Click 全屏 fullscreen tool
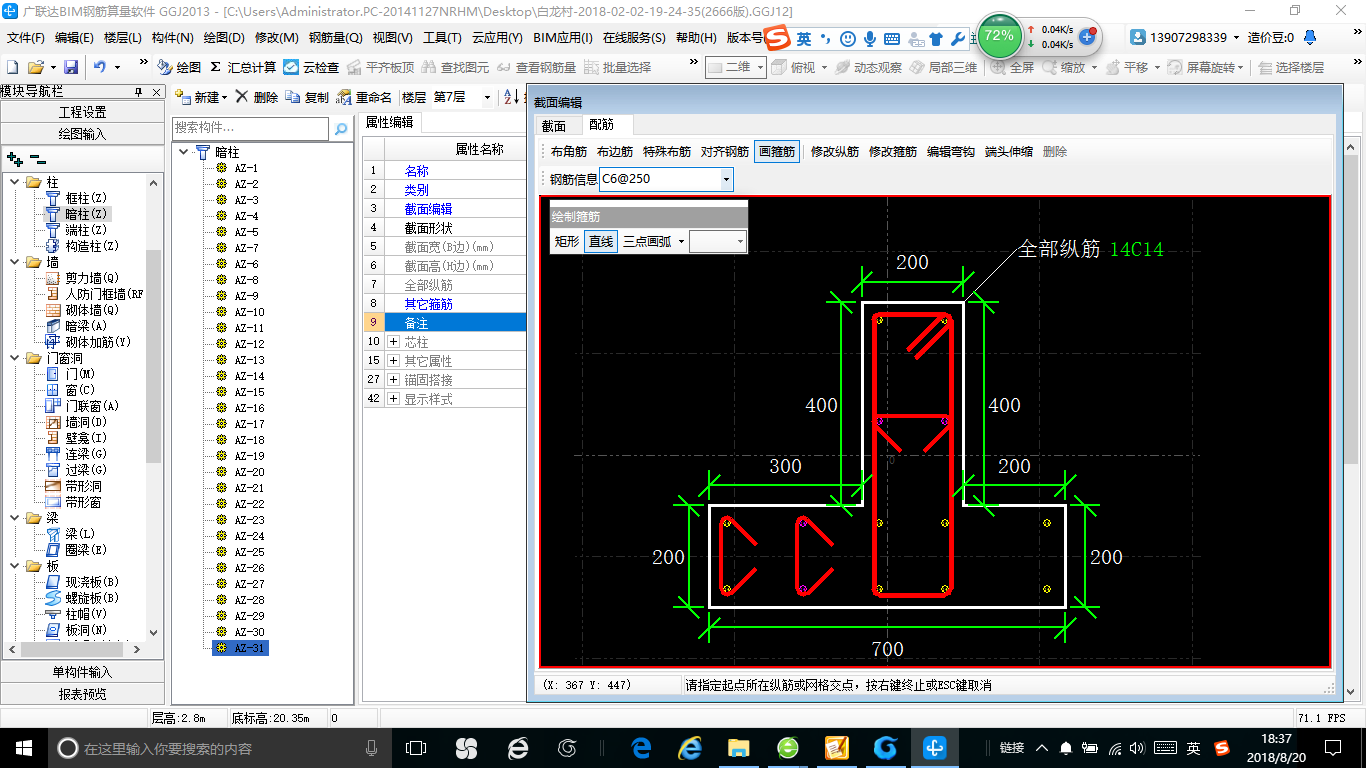The image size is (1366, 768). click(1011, 67)
